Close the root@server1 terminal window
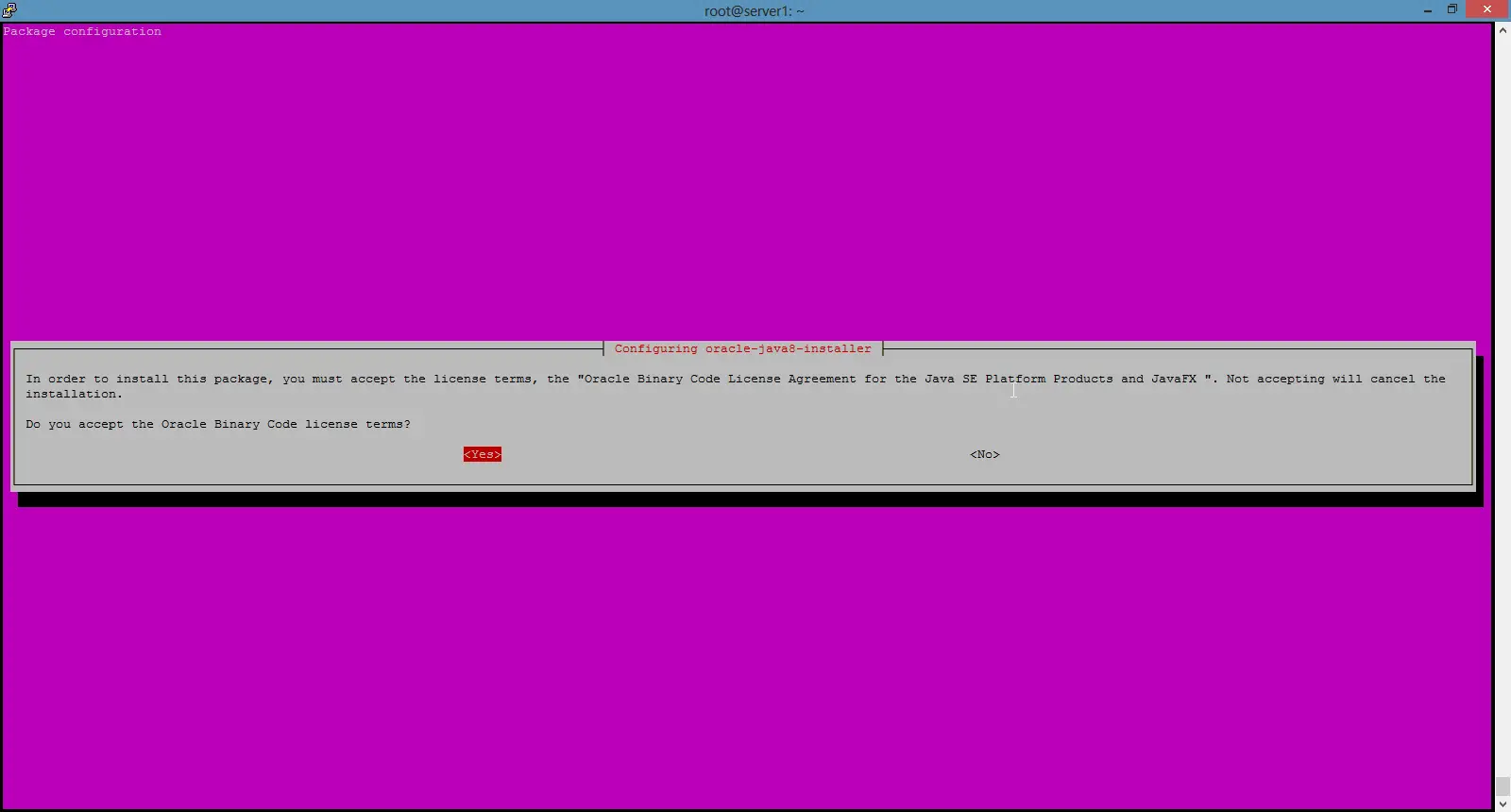The height and width of the screenshot is (812, 1511). point(1487,9)
